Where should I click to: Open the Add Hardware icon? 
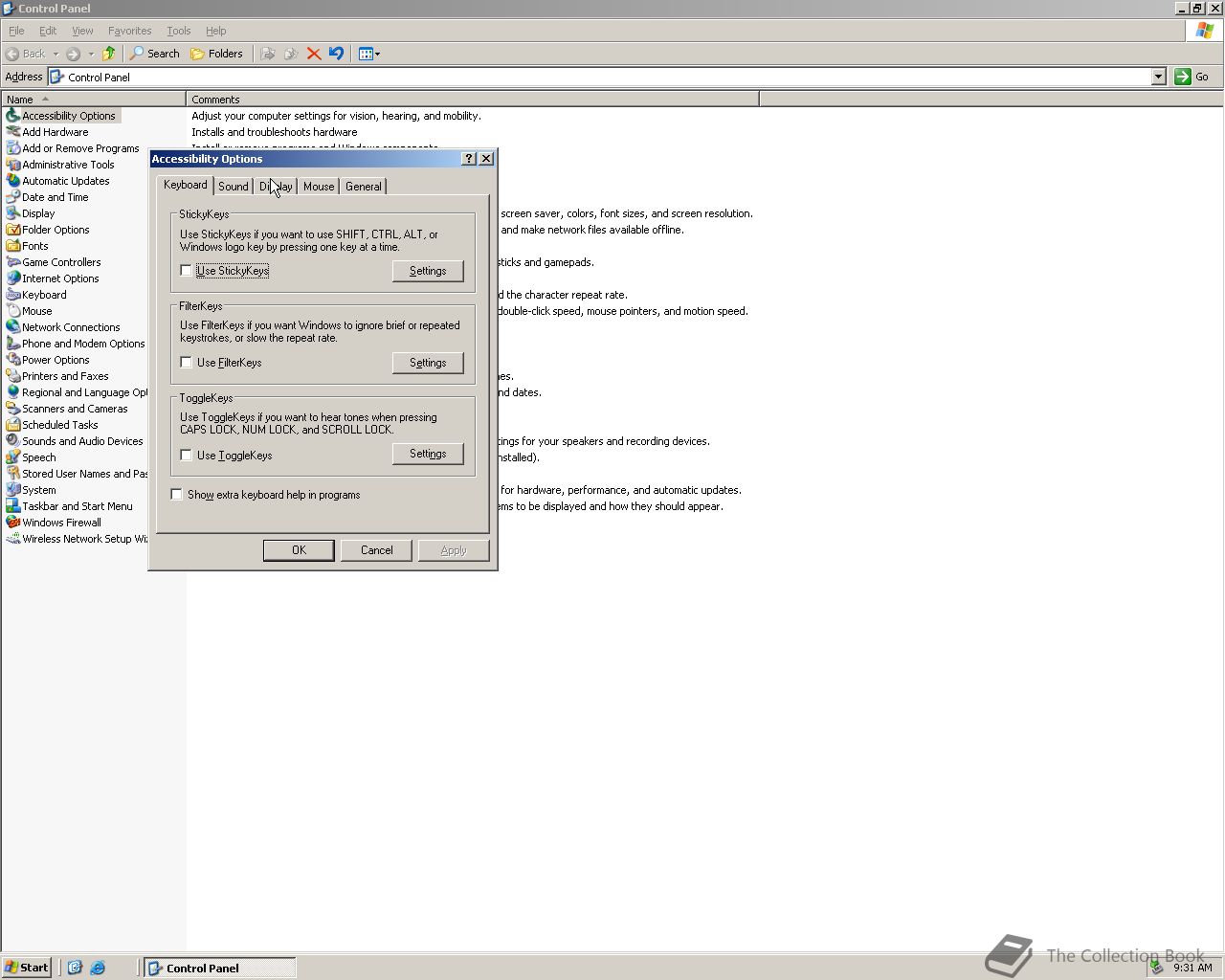12,132
